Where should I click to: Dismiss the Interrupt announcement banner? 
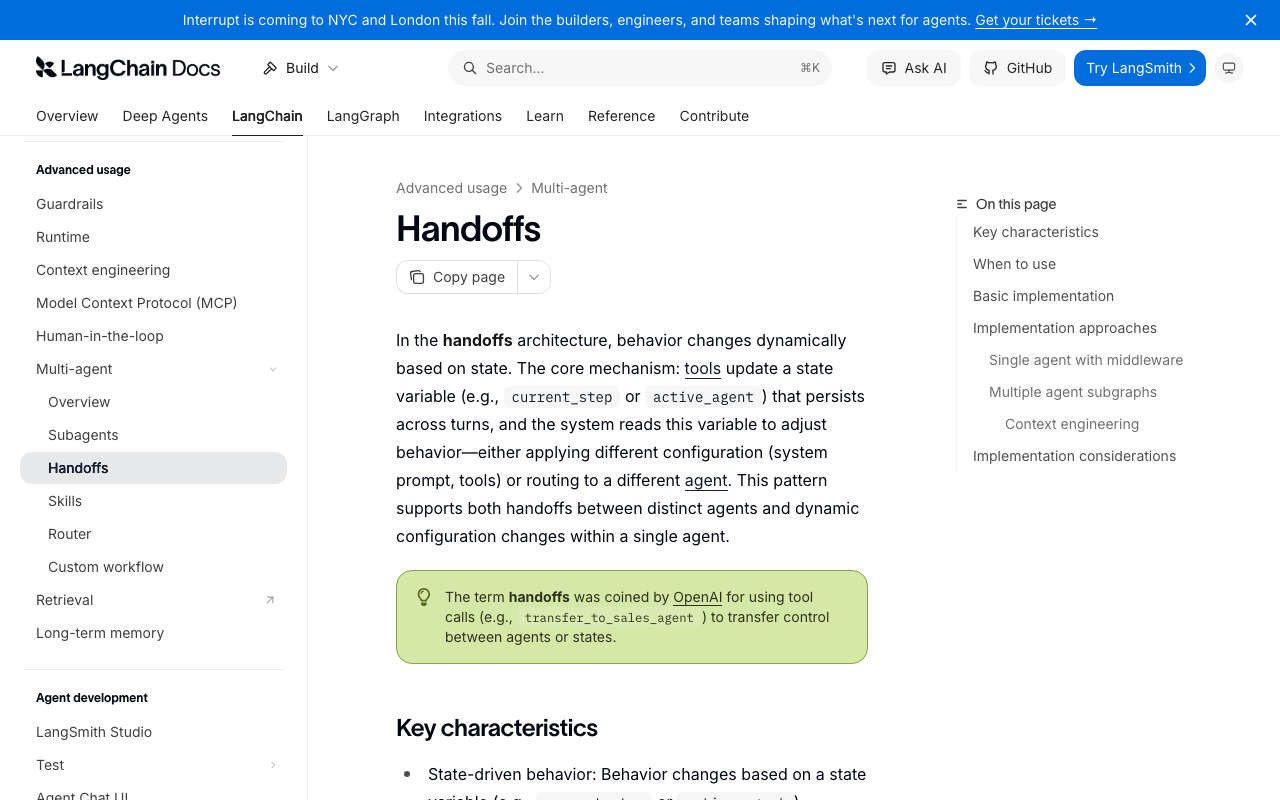[x=1251, y=20]
